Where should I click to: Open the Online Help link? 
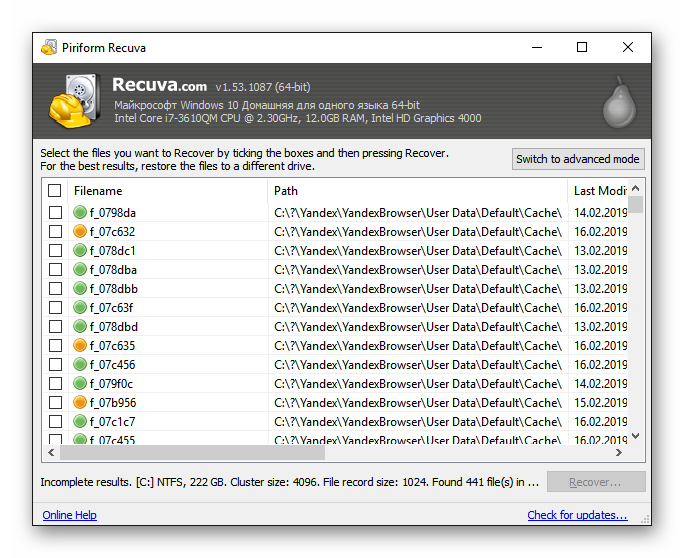tap(69, 515)
